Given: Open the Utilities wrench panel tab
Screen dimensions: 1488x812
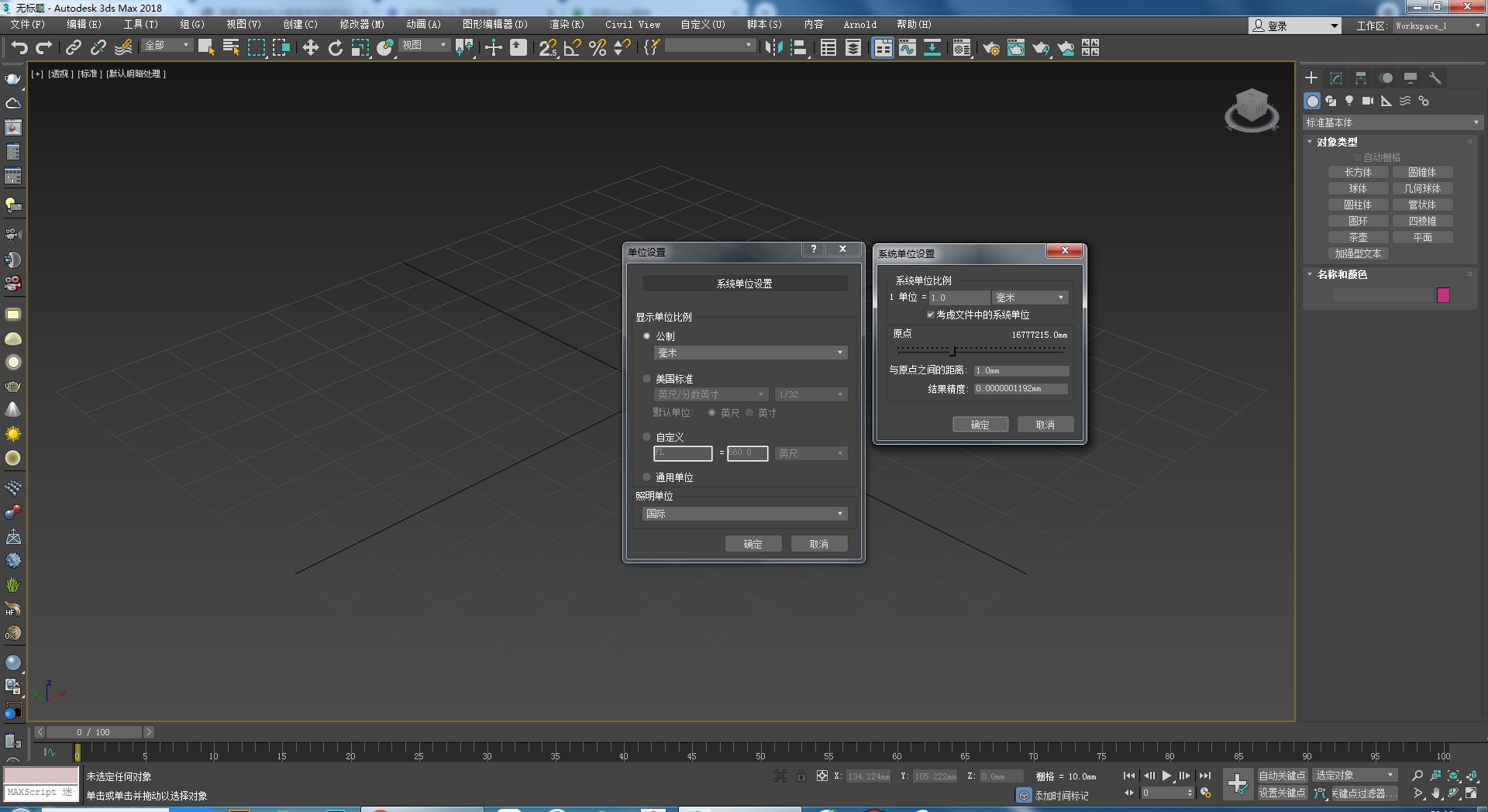Looking at the screenshot, I should pos(1435,77).
